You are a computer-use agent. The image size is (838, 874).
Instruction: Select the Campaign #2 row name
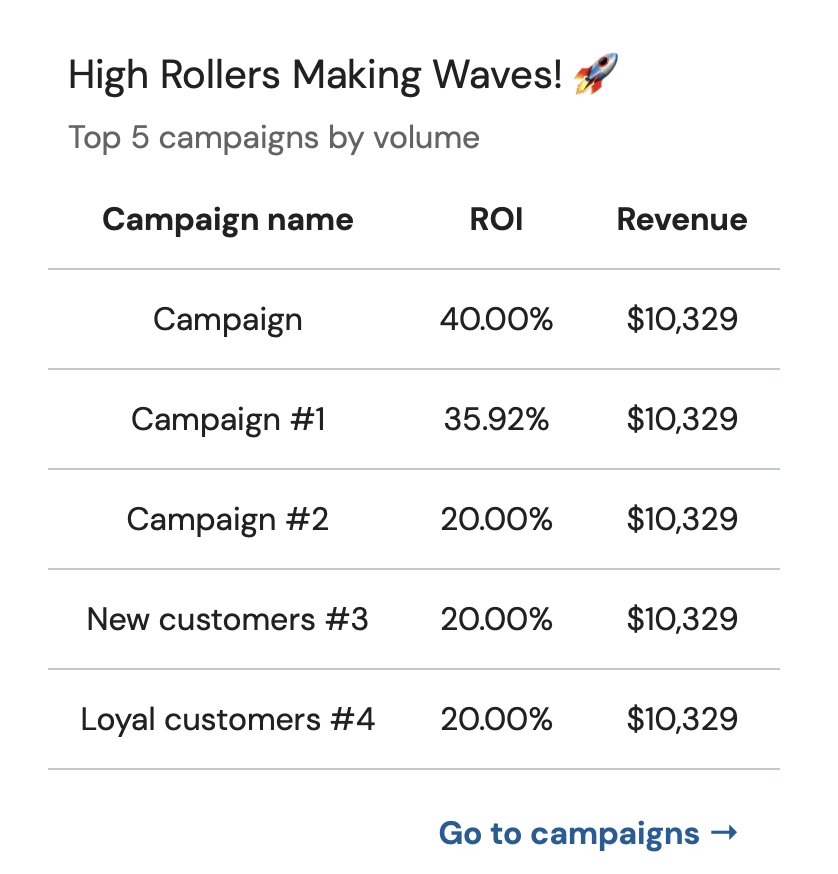point(228,519)
